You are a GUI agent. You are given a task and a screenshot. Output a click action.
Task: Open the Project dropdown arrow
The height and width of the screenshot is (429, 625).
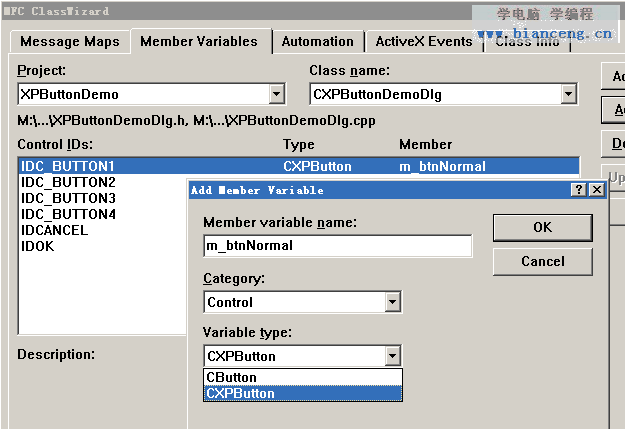click(x=276, y=94)
